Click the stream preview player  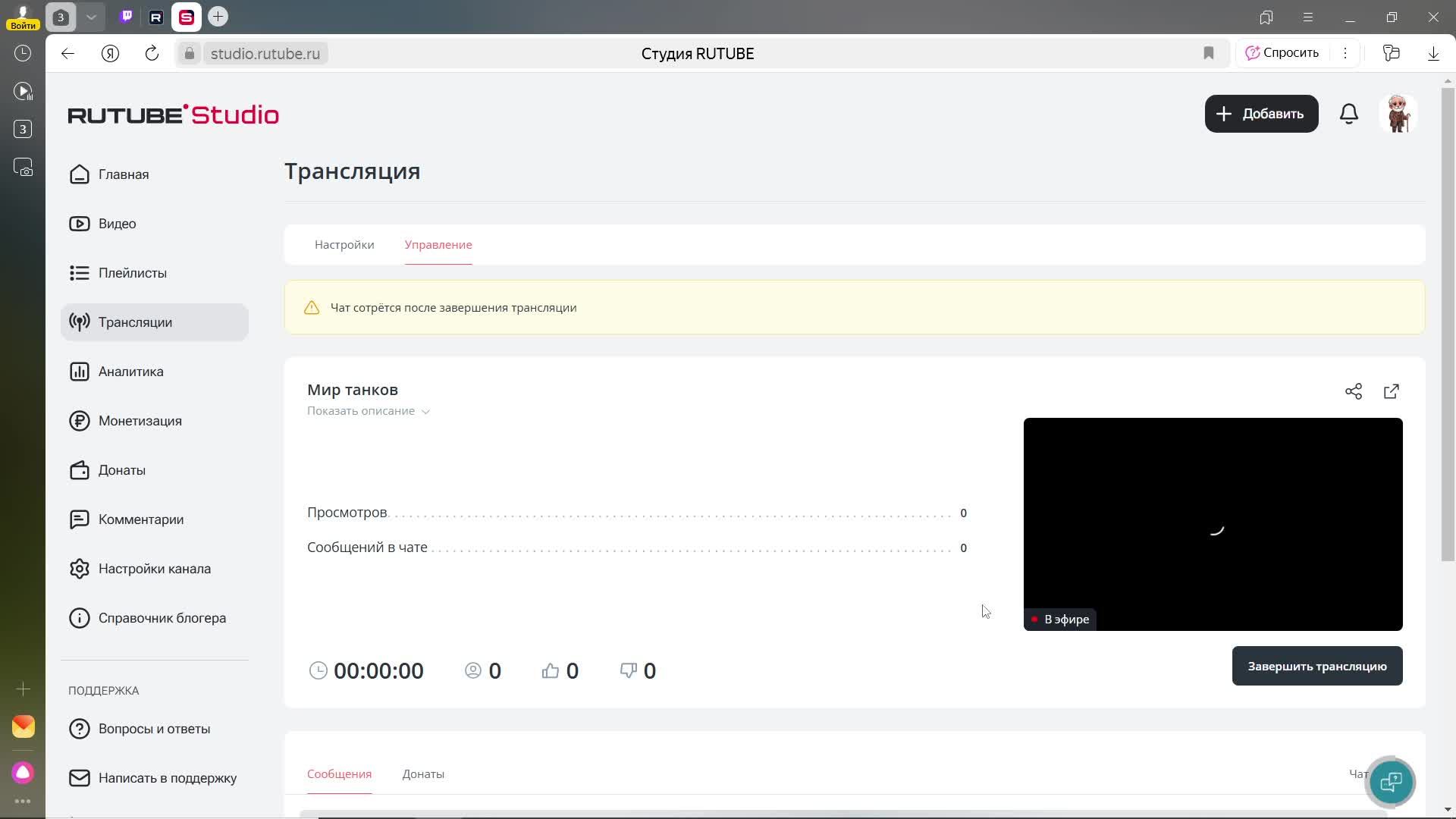coord(1213,524)
